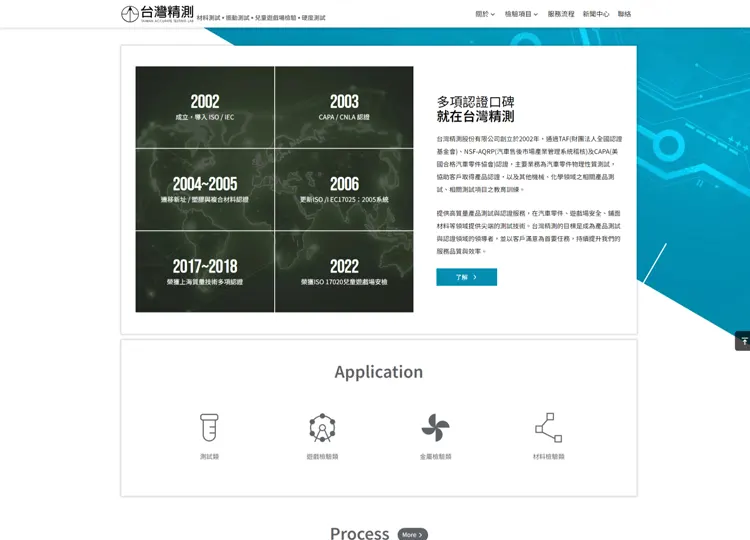Open the 服務流程 menu item

pyautogui.click(x=561, y=14)
